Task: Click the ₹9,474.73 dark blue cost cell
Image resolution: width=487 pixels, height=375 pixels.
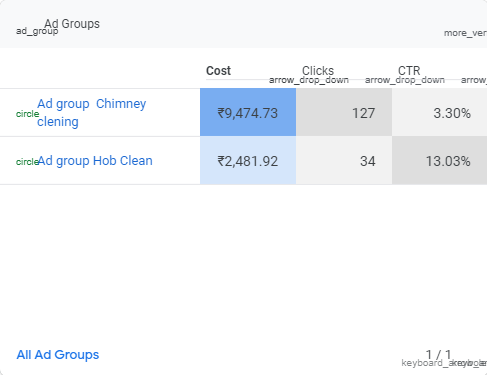Action: (248, 112)
